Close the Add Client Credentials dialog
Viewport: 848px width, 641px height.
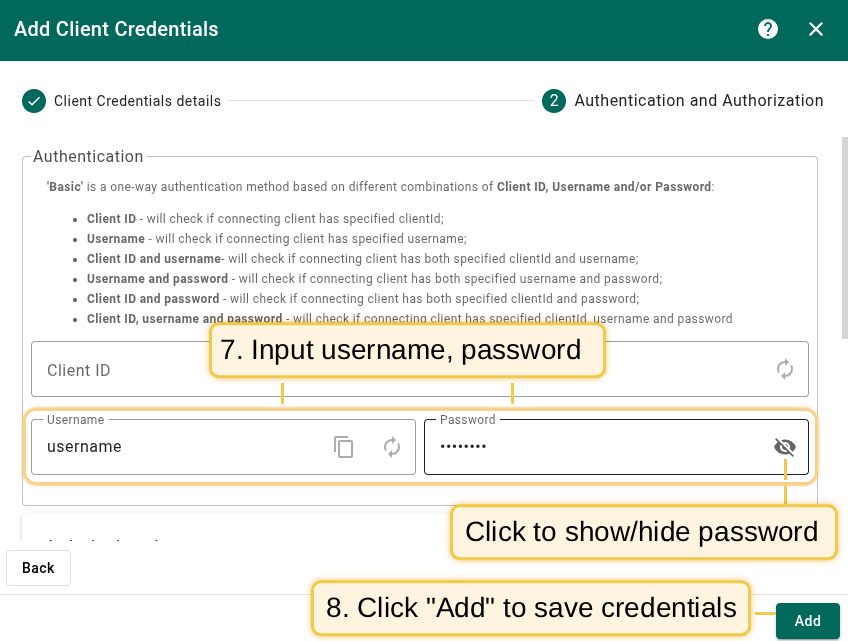click(x=816, y=29)
